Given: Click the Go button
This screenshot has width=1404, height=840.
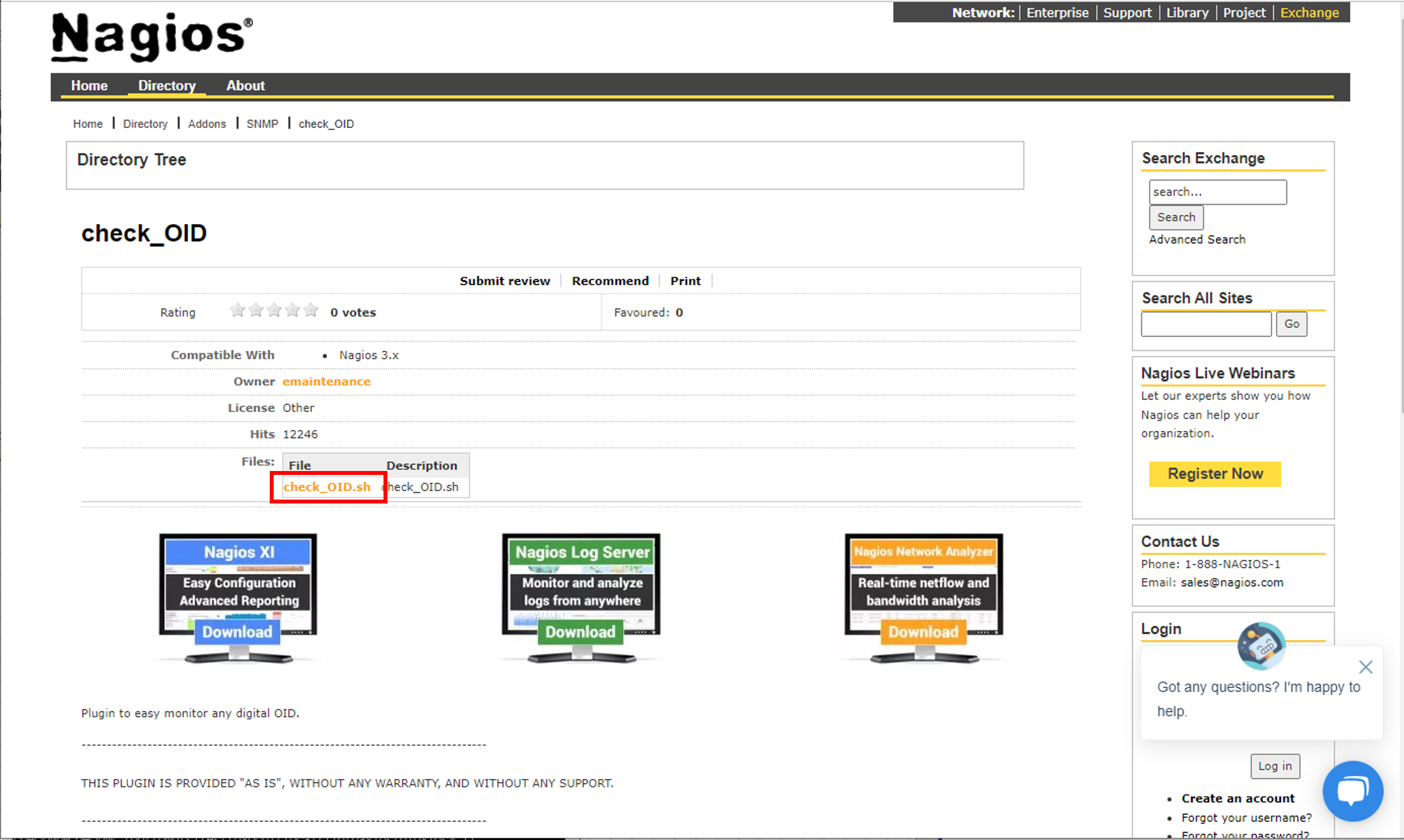Looking at the screenshot, I should point(1292,324).
